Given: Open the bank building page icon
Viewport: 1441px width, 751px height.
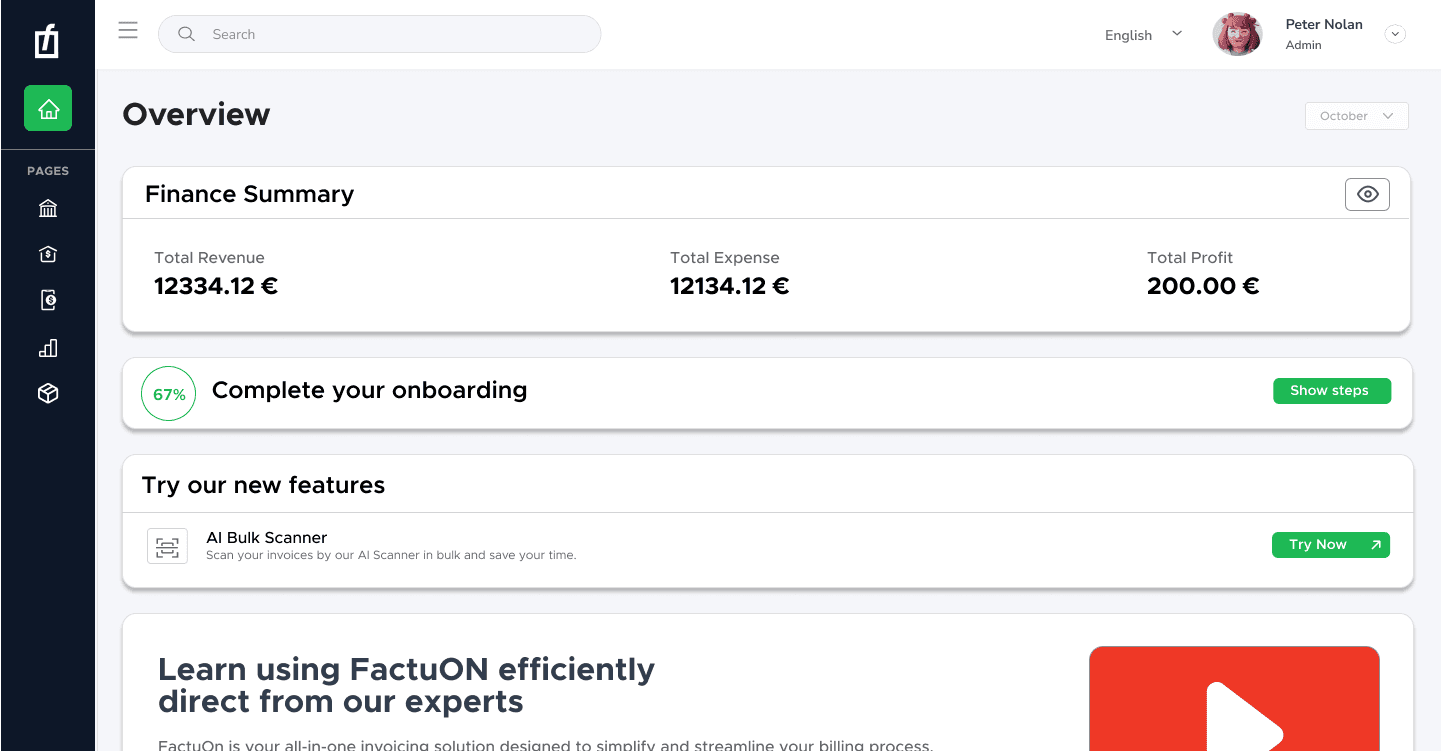Looking at the screenshot, I should pyautogui.click(x=48, y=208).
